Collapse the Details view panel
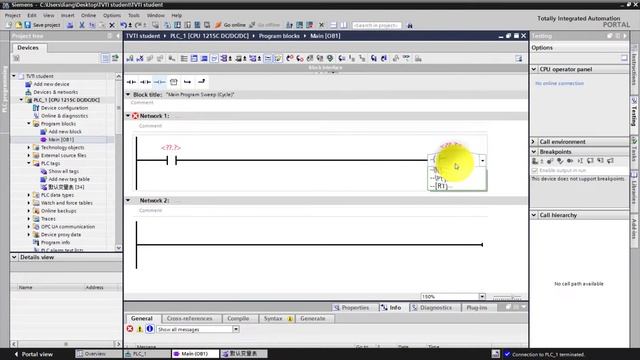Viewport: 640px width, 360px height. 14,257
